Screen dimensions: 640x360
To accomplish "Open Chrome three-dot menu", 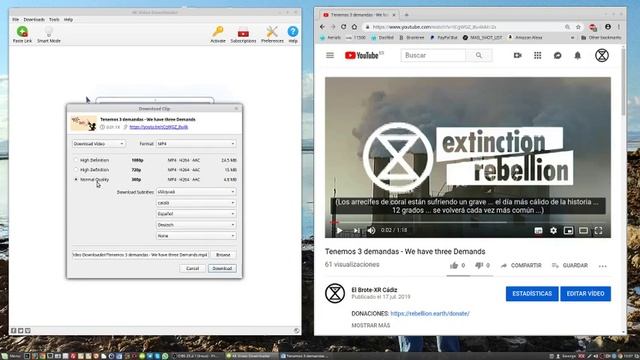I will point(619,27).
